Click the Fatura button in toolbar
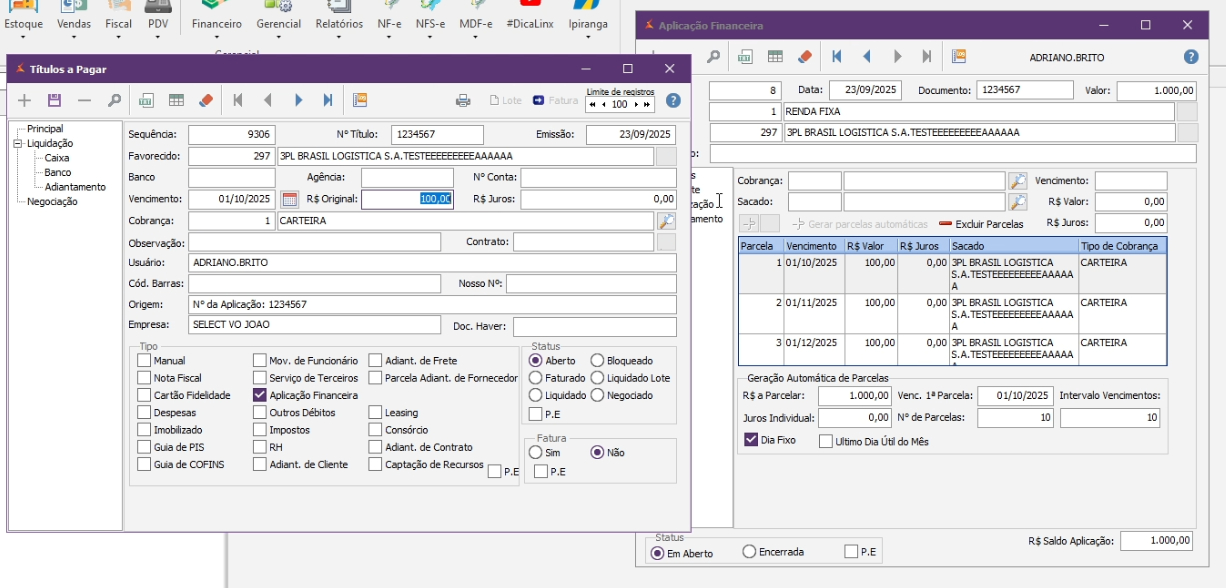1226x588 pixels. (x=555, y=100)
